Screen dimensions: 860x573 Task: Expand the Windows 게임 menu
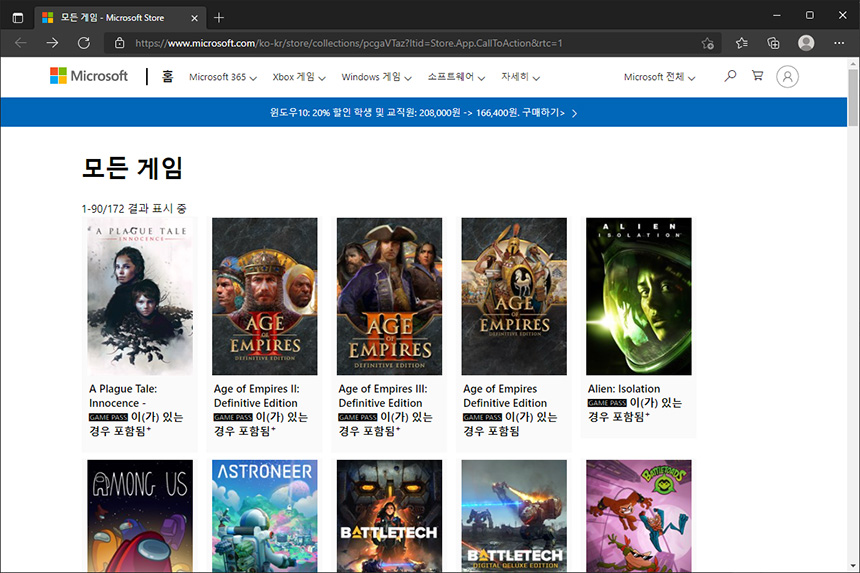coord(376,77)
